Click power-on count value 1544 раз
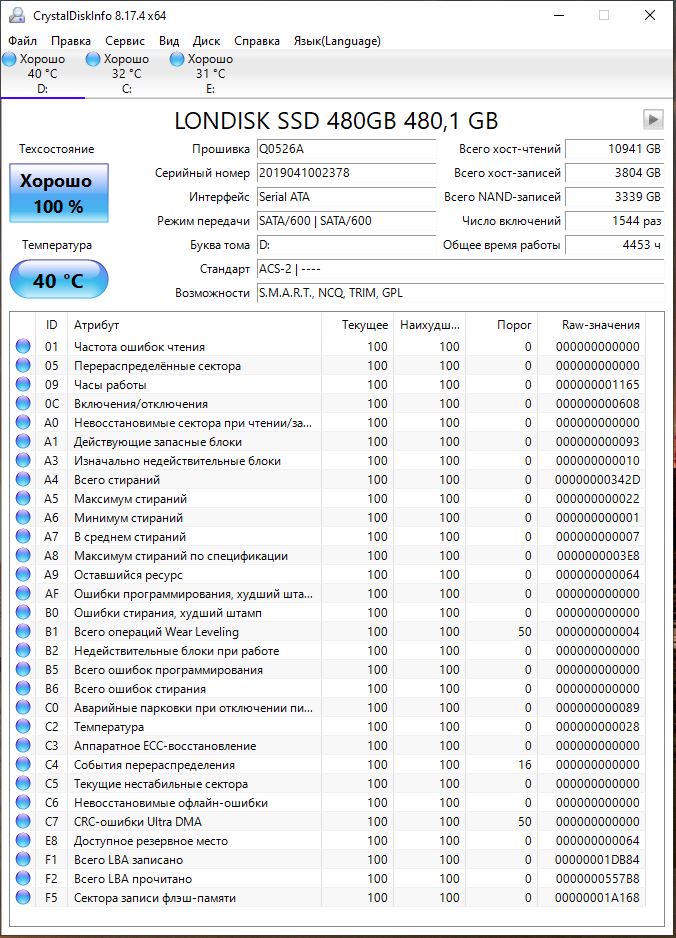 point(614,221)
